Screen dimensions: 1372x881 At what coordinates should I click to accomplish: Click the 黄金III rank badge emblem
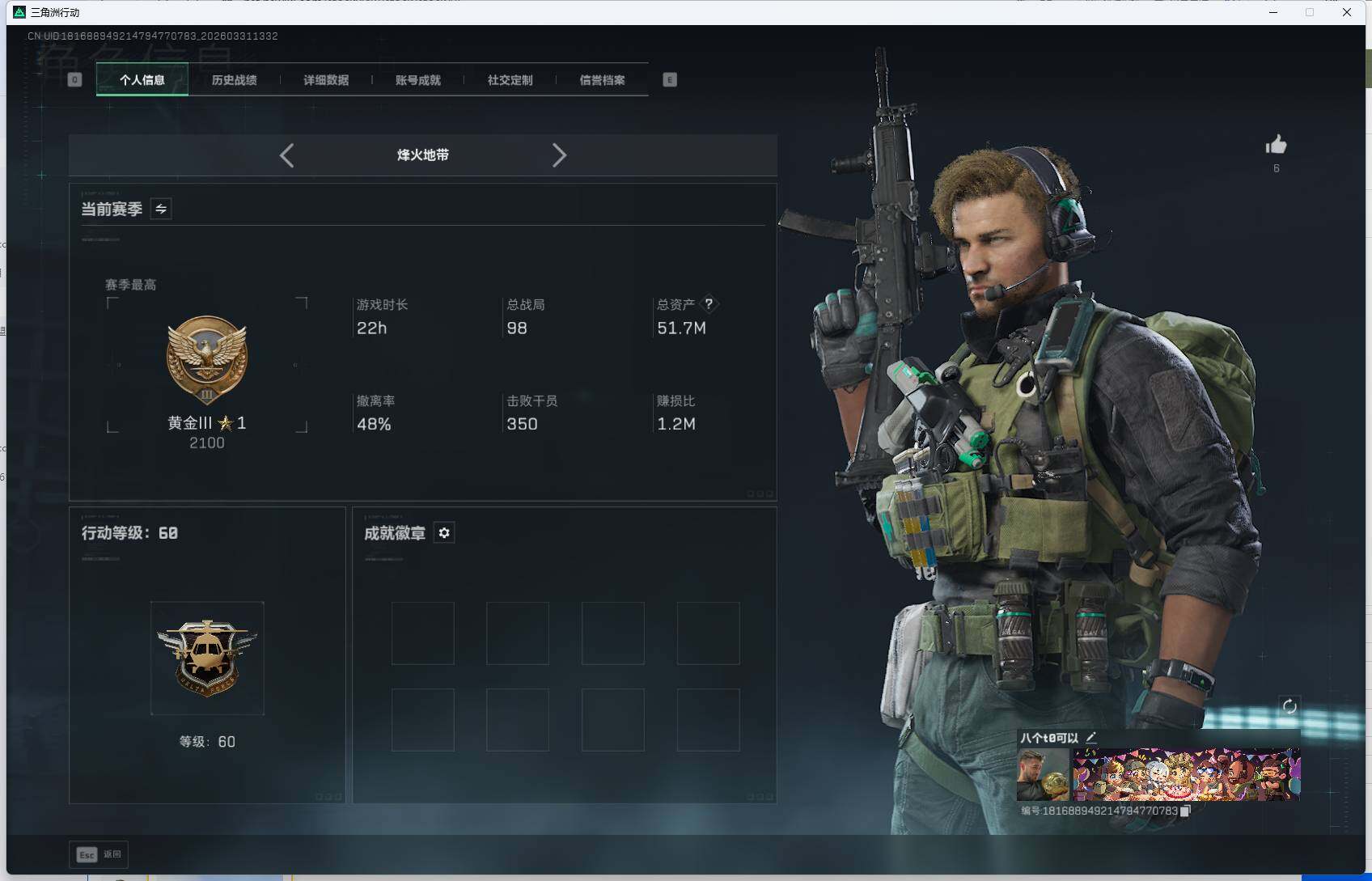(x=207, y=360)
